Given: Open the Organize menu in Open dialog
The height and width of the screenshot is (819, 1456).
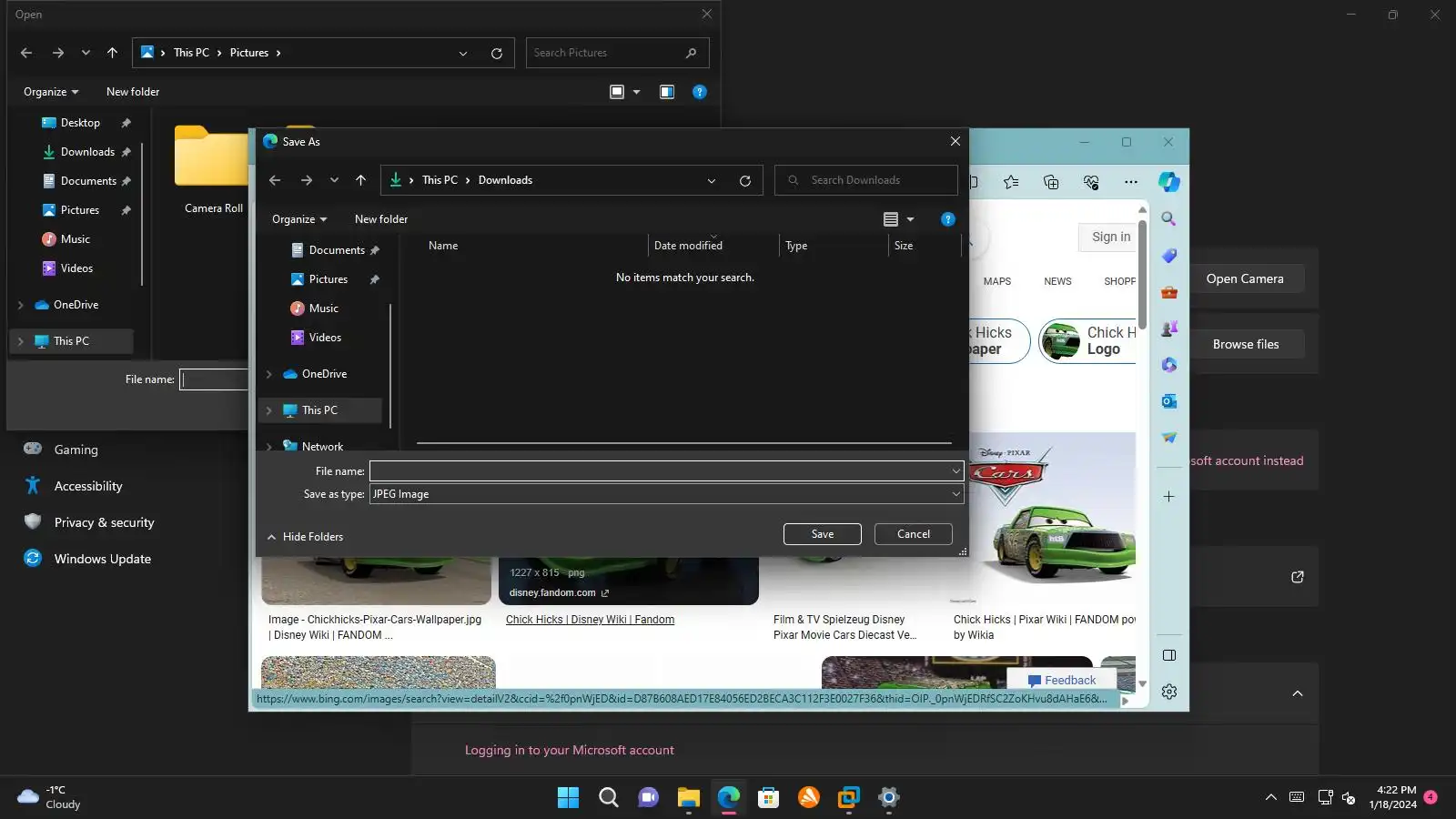Looking at the screenshot, I should click(51, 92).
